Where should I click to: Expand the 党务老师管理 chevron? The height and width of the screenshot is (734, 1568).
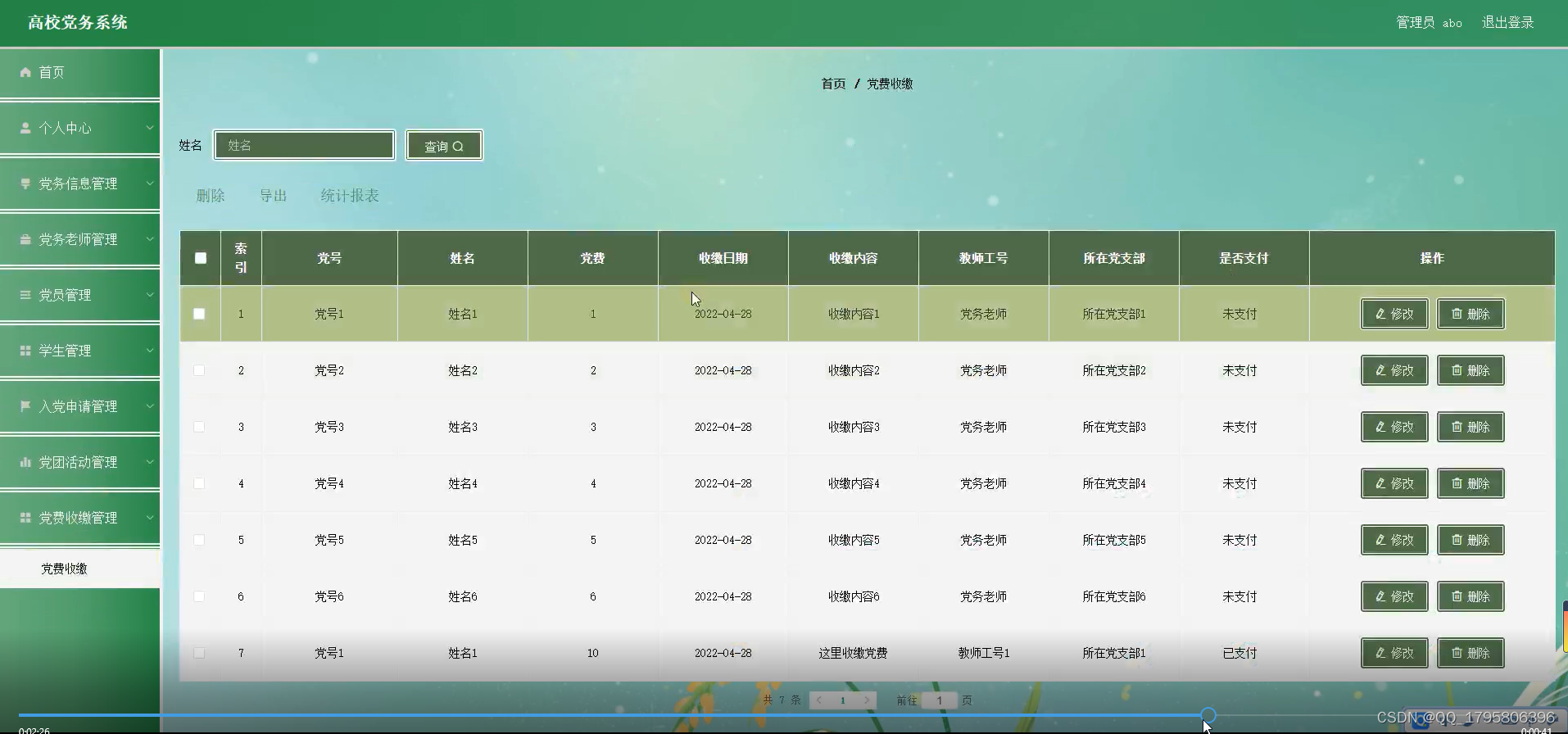[150, 239]
